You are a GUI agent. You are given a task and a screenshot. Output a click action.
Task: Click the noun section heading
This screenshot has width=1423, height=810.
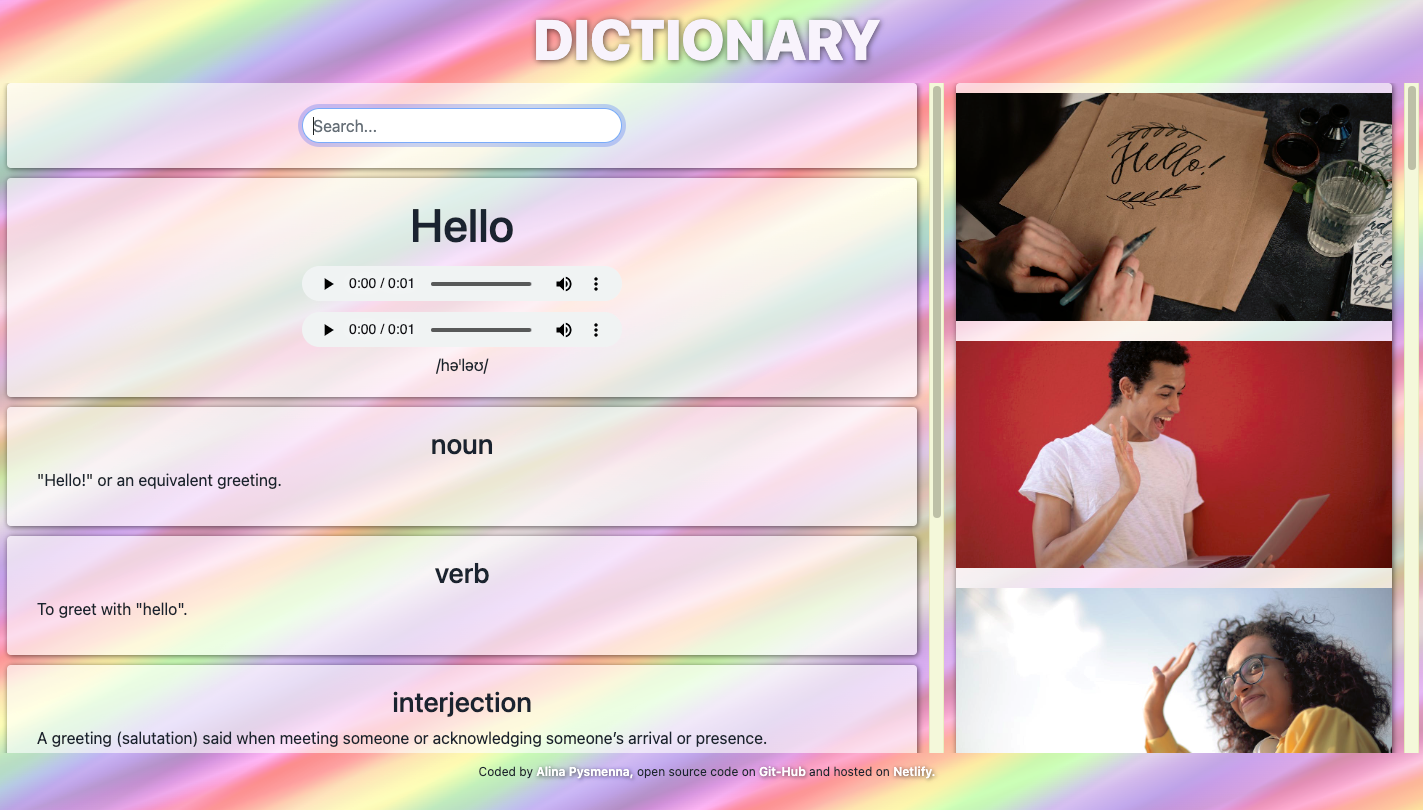coord(462,445)
